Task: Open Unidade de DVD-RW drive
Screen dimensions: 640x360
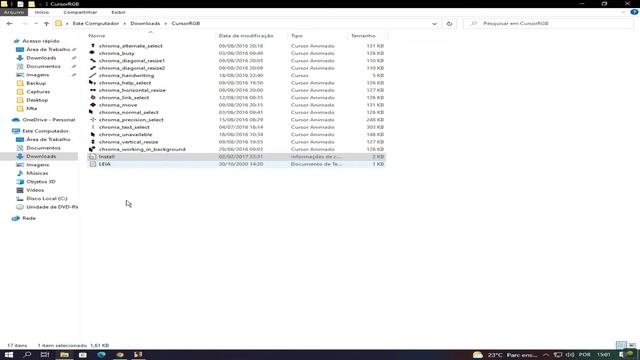Action: pos(52,207)
